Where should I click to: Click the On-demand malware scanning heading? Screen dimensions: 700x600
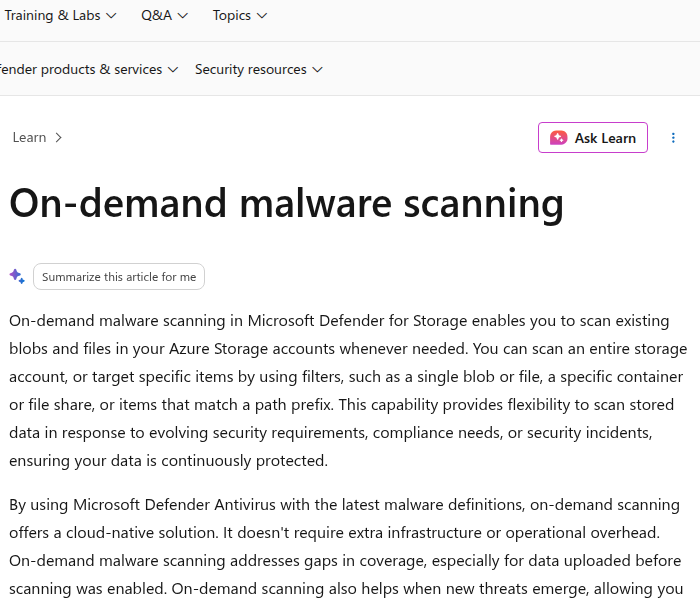tap(286, 203)
